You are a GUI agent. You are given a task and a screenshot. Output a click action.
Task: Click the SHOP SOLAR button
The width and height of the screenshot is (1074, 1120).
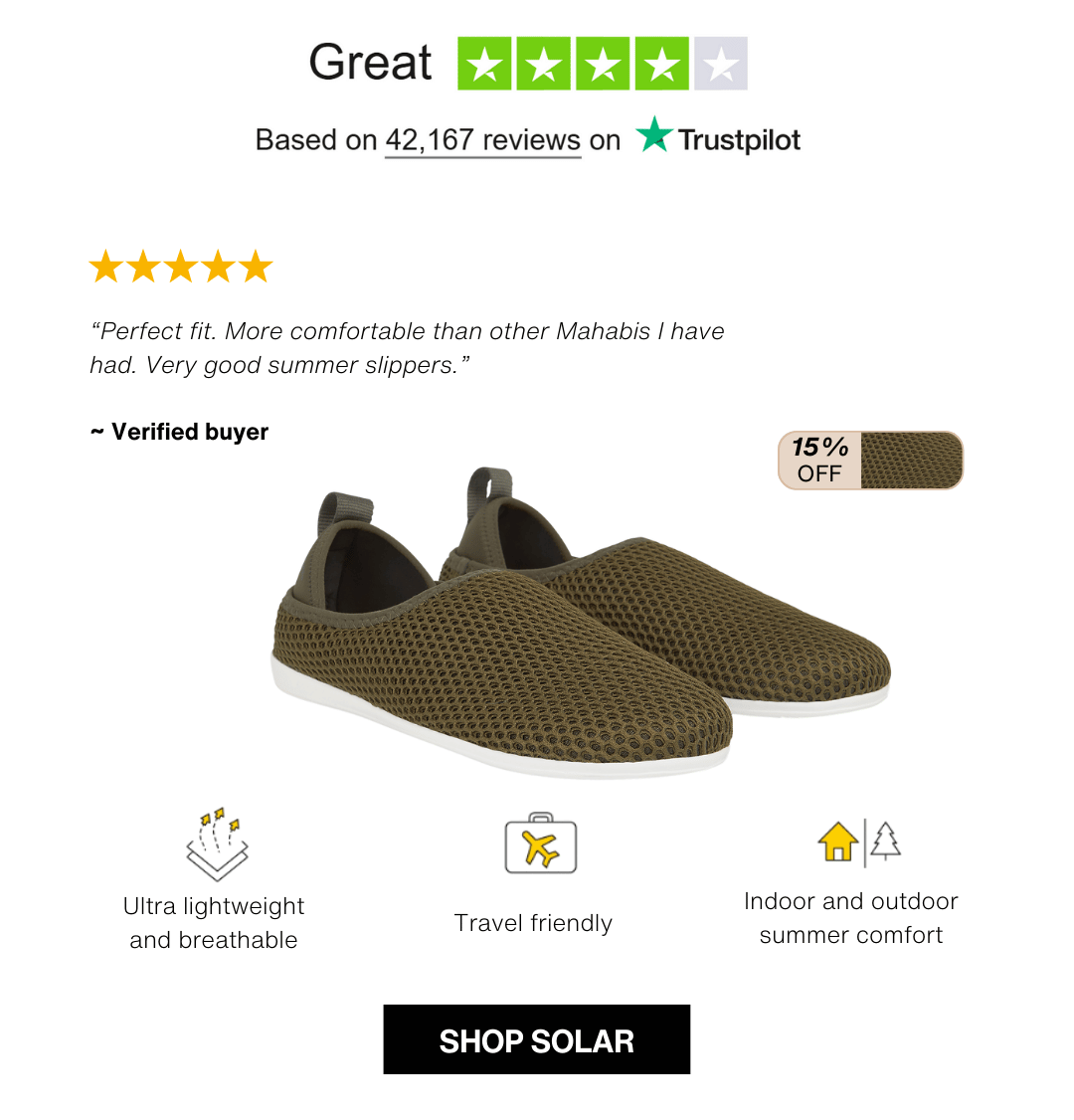[536, 1039]
